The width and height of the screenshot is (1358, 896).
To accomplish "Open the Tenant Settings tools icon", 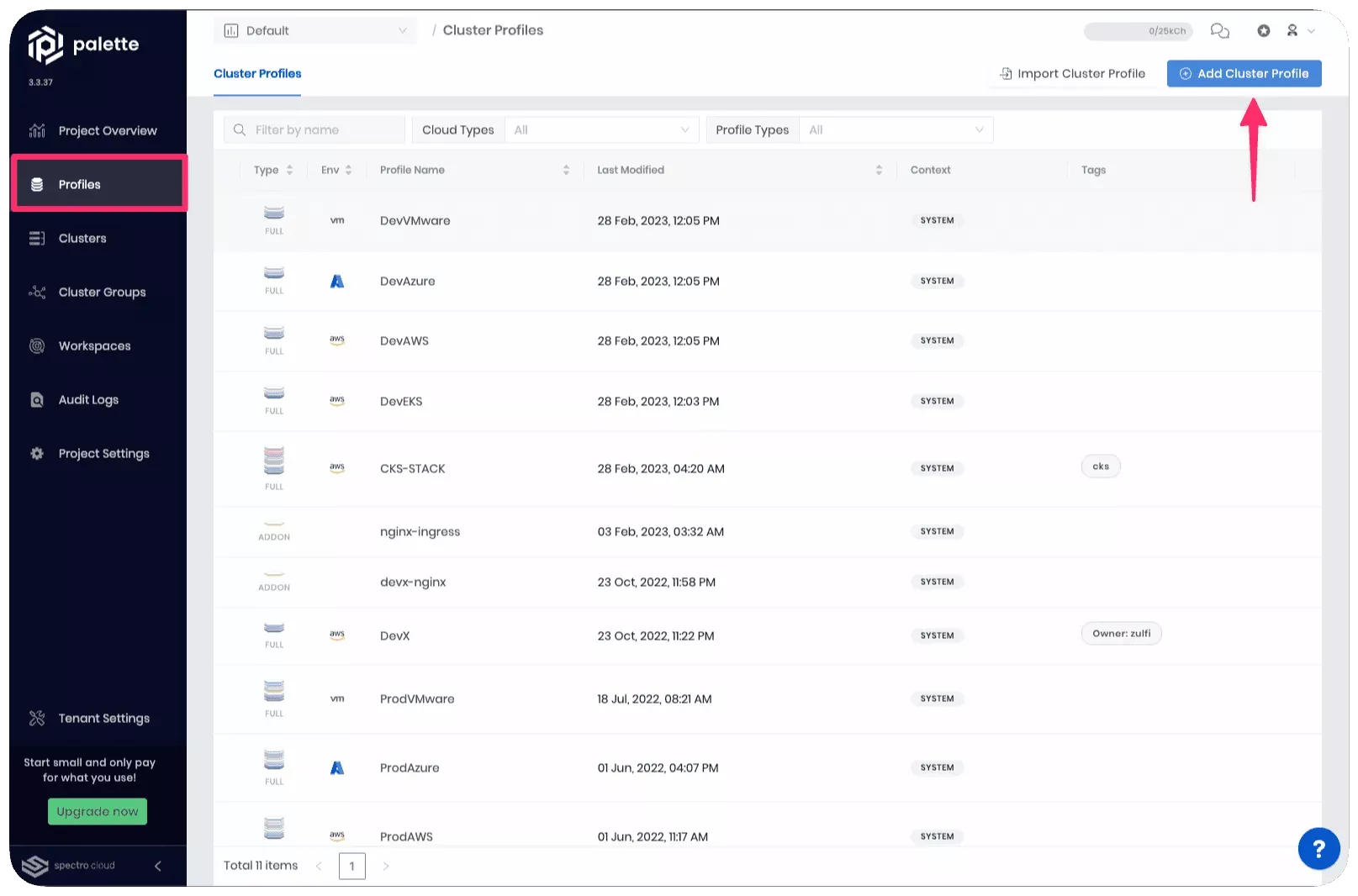I will coord(37,718).
